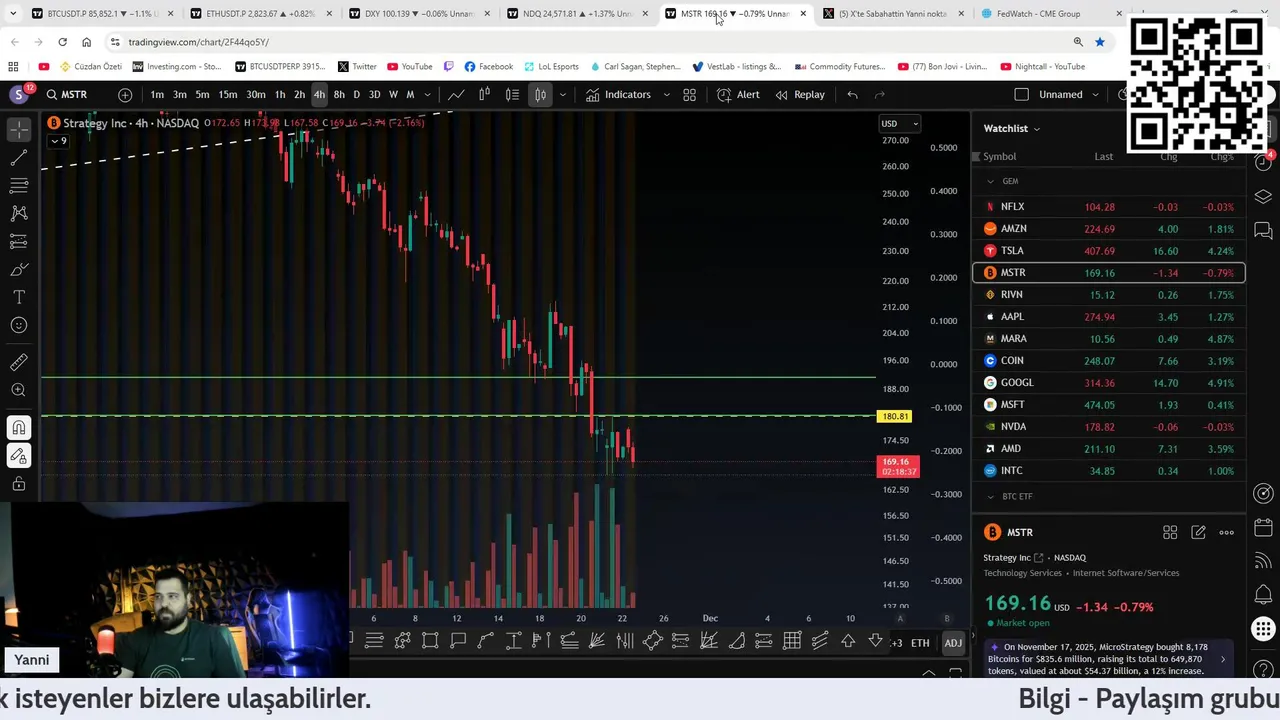Select the zoom in tool

coord(19,390)
